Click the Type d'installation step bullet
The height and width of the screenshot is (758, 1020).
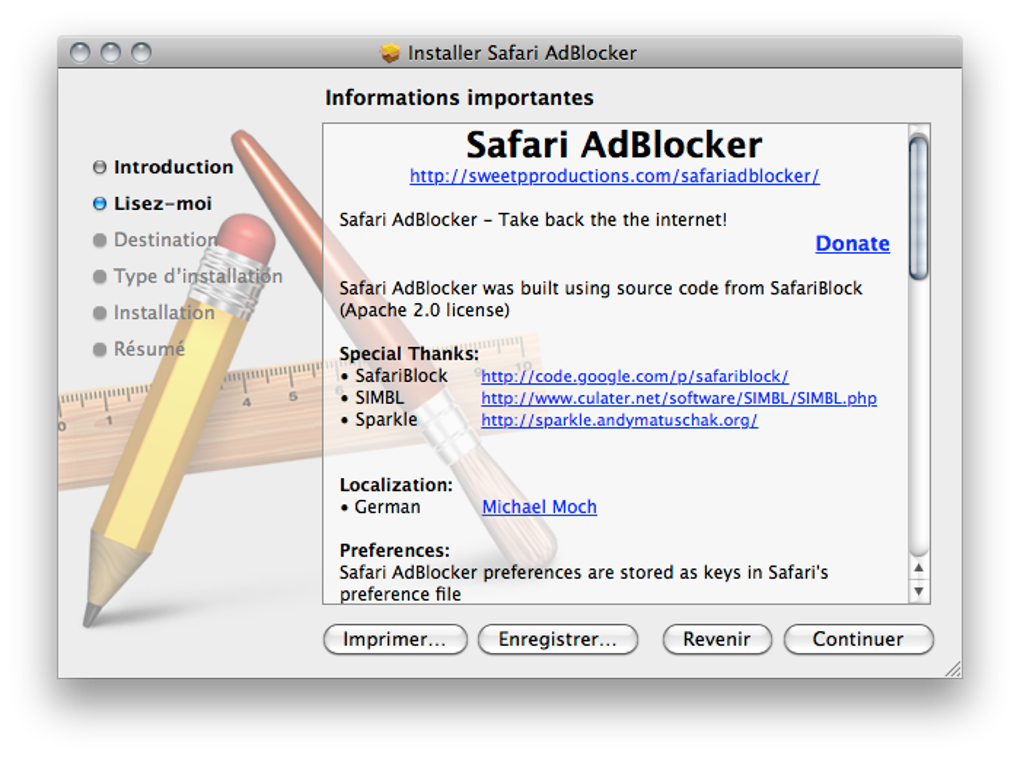pyautogui.click(x=100, y=277)
